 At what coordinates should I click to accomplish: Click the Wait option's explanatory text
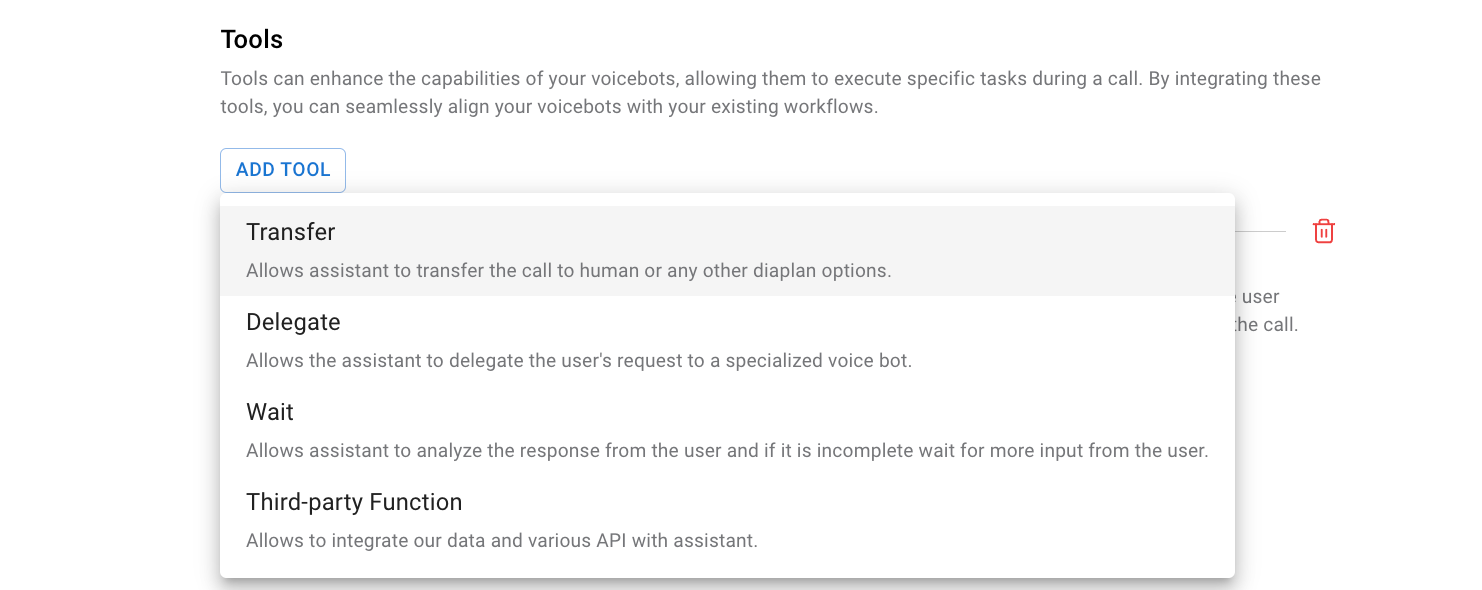click(727, 450)
